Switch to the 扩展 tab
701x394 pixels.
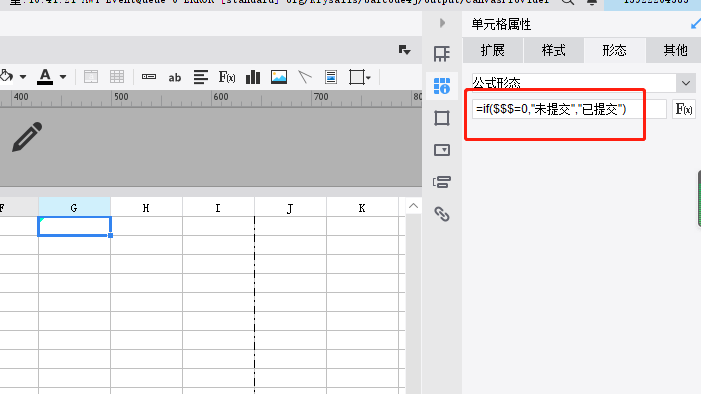click(x=493, y=50)
